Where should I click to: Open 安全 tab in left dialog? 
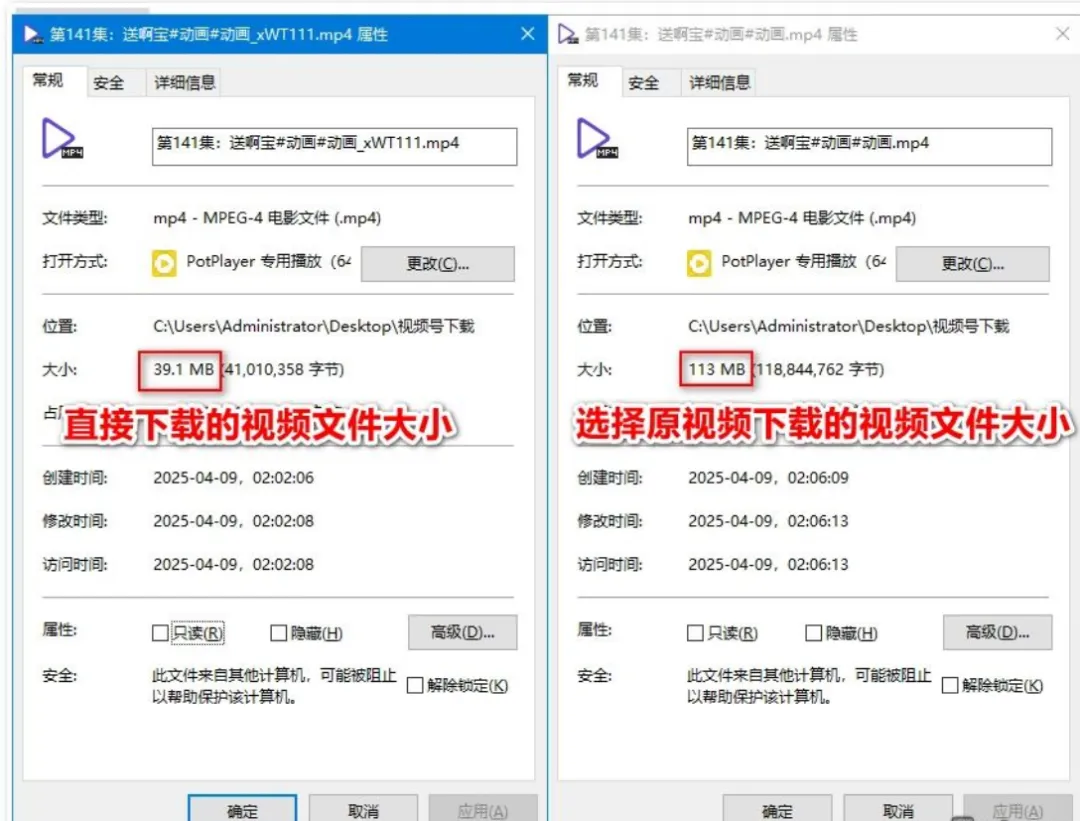[108, 83]
